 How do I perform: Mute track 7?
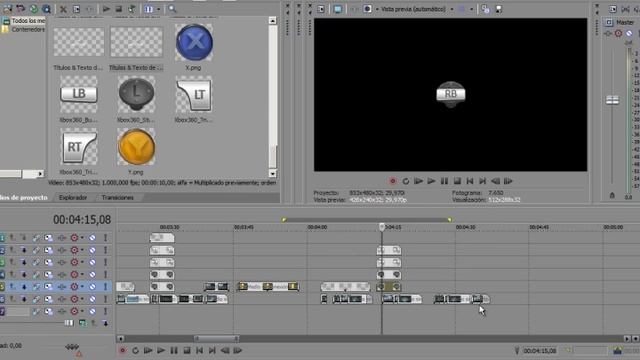coord(93,311)
